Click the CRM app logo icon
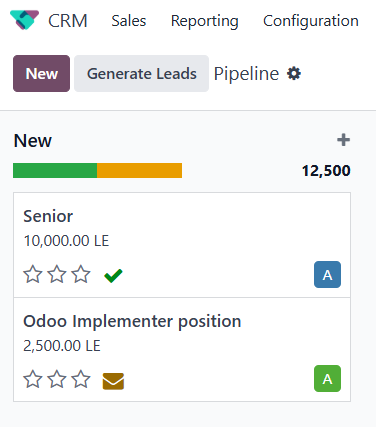This screenshot has height=427, width=376. 24,20
